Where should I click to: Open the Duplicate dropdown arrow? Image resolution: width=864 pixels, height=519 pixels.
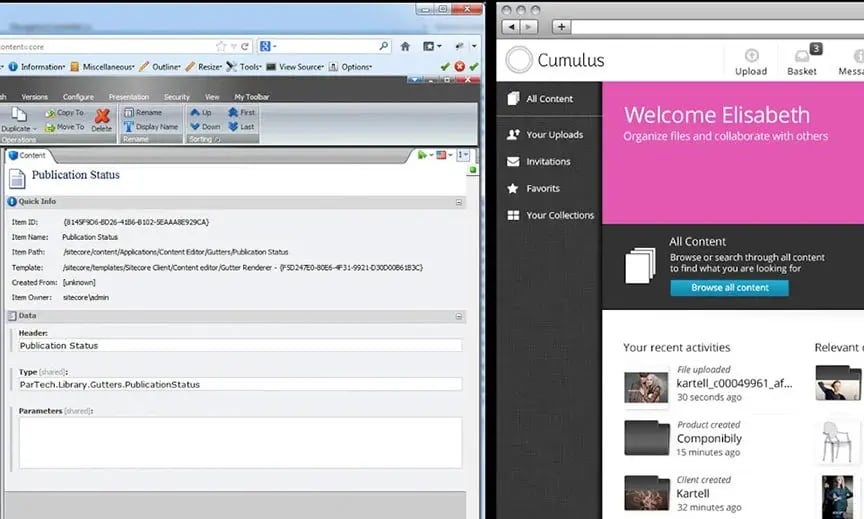coord(34,129)
